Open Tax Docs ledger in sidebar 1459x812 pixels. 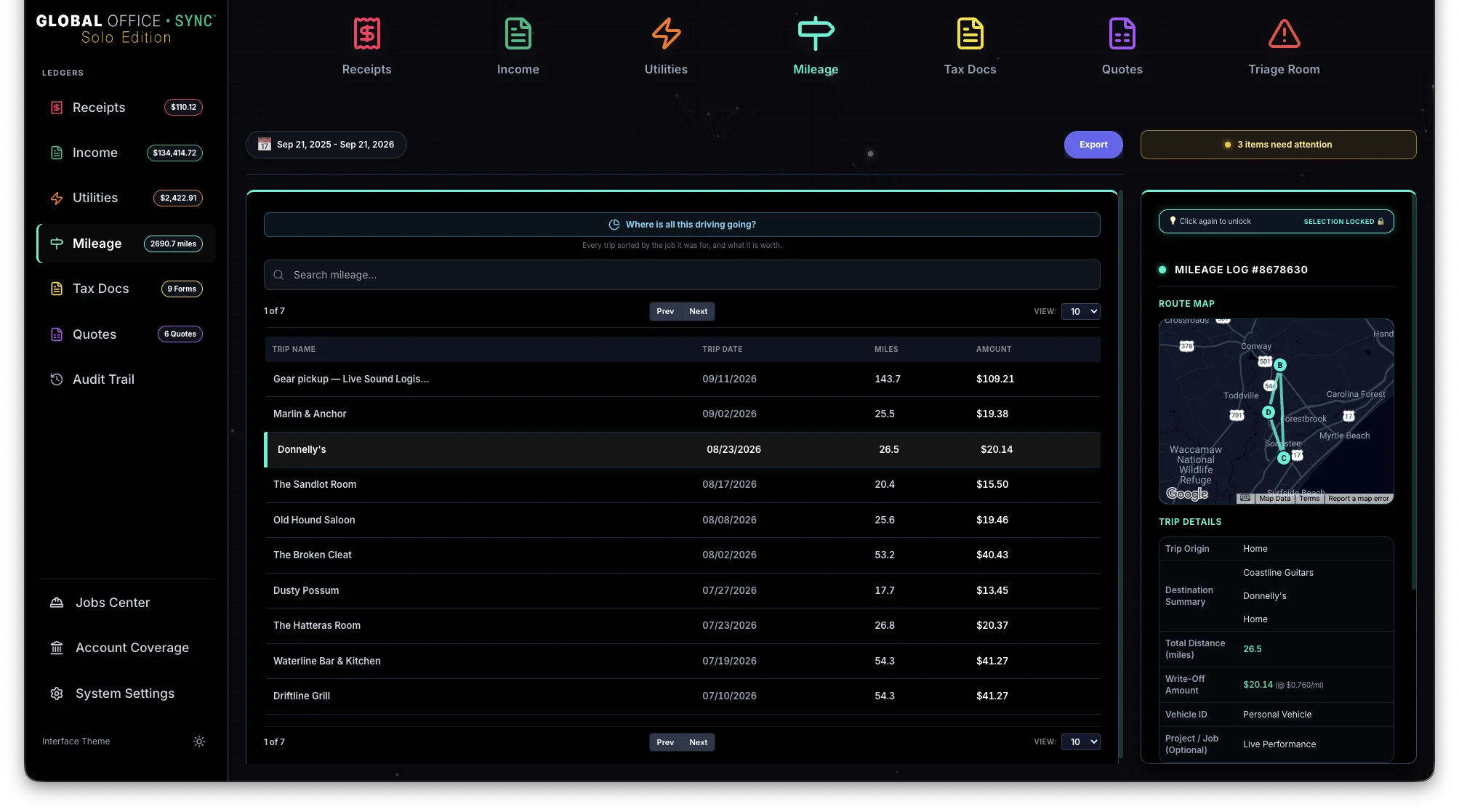[126, 289]
